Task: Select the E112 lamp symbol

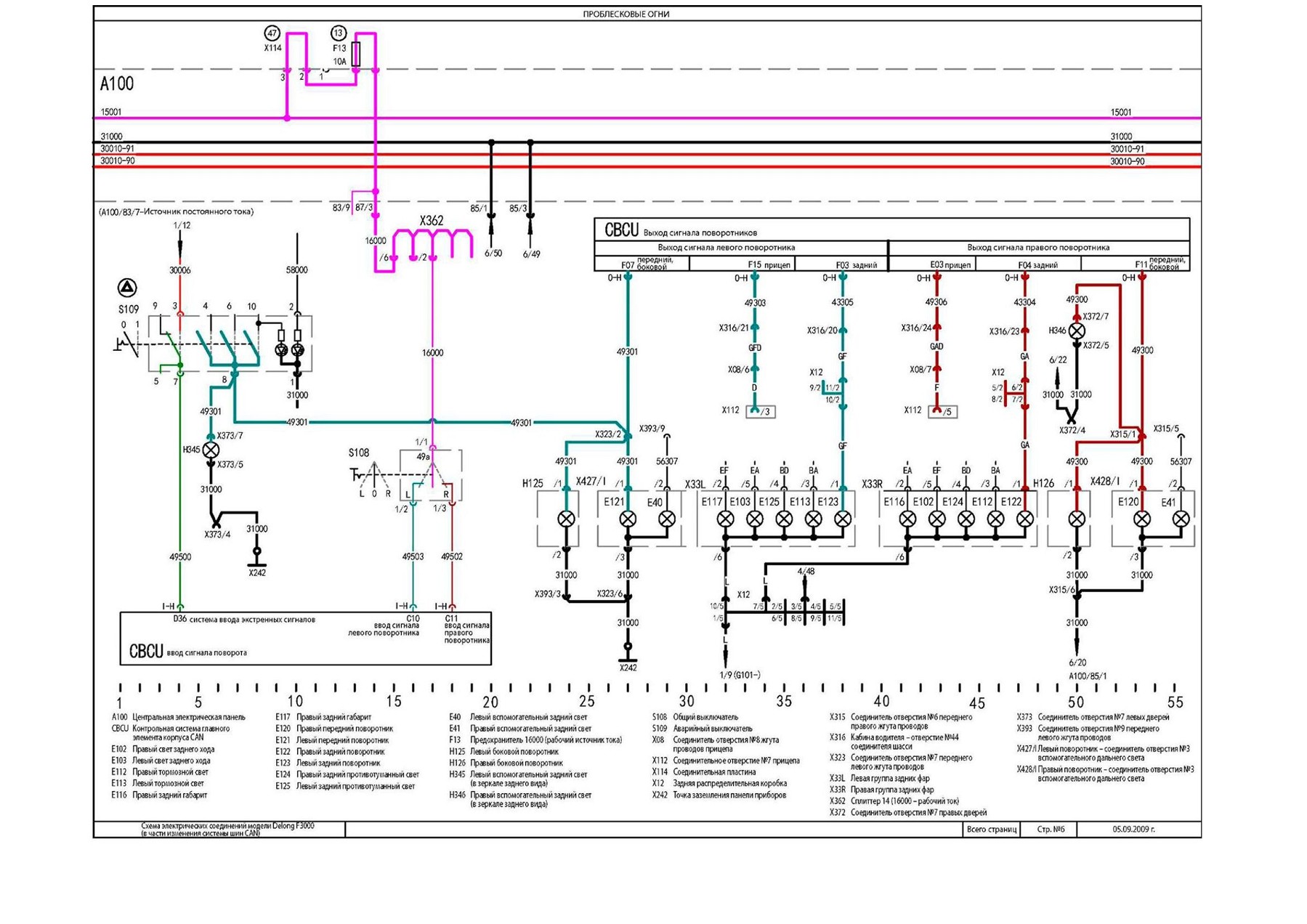Action: [996, 519]
